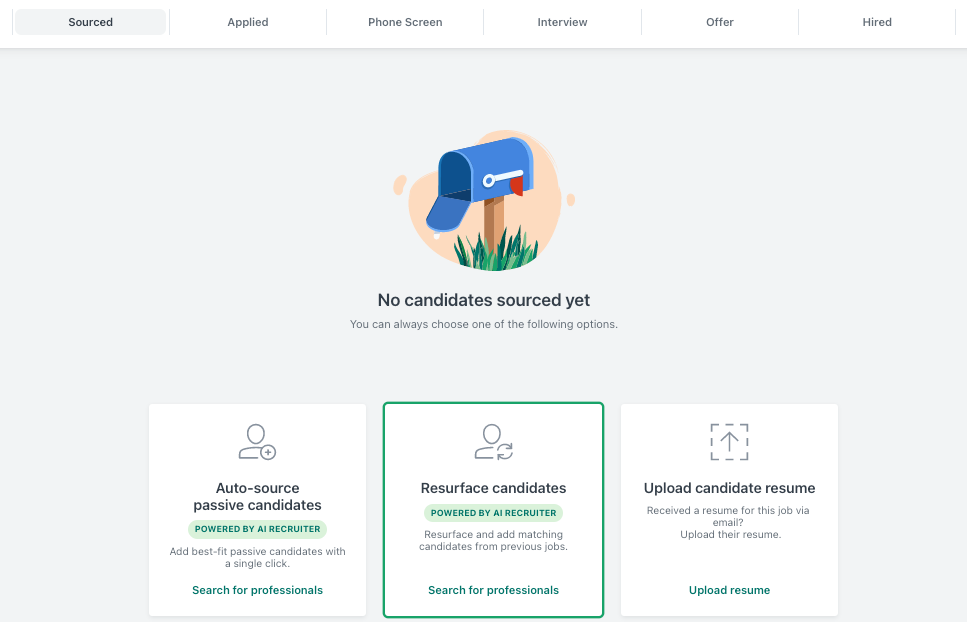
Task: Click the No candidates sourced yet heading
Action: click(484, 300)
